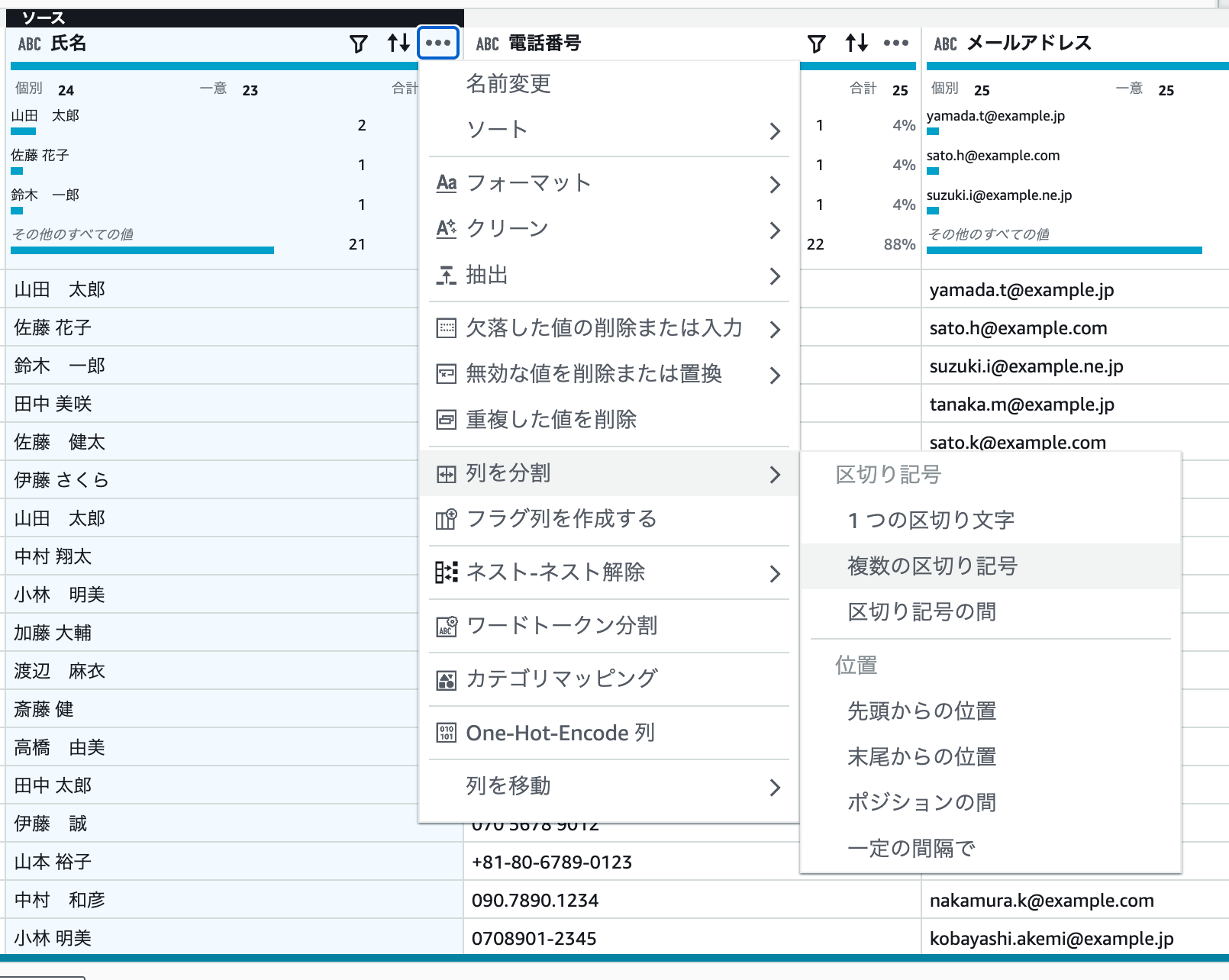Expand the フォーマット submenu arrow
Screen dimensions: 1229x980
tap(775, 185)
